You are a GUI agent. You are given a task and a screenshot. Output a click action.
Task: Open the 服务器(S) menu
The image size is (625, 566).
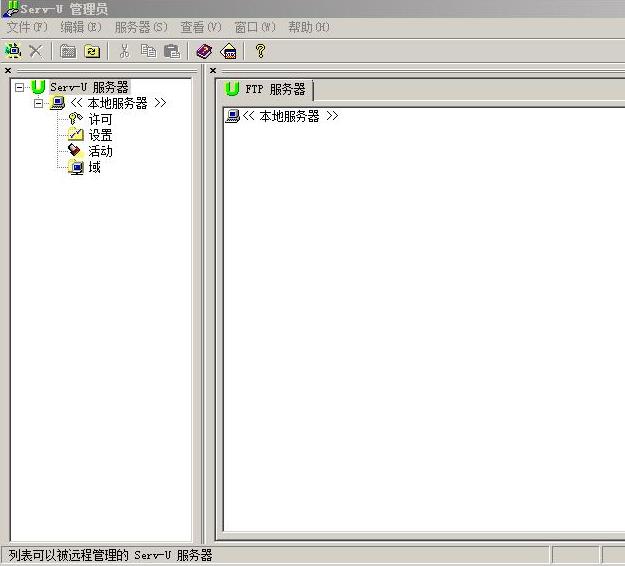[141, 28]
